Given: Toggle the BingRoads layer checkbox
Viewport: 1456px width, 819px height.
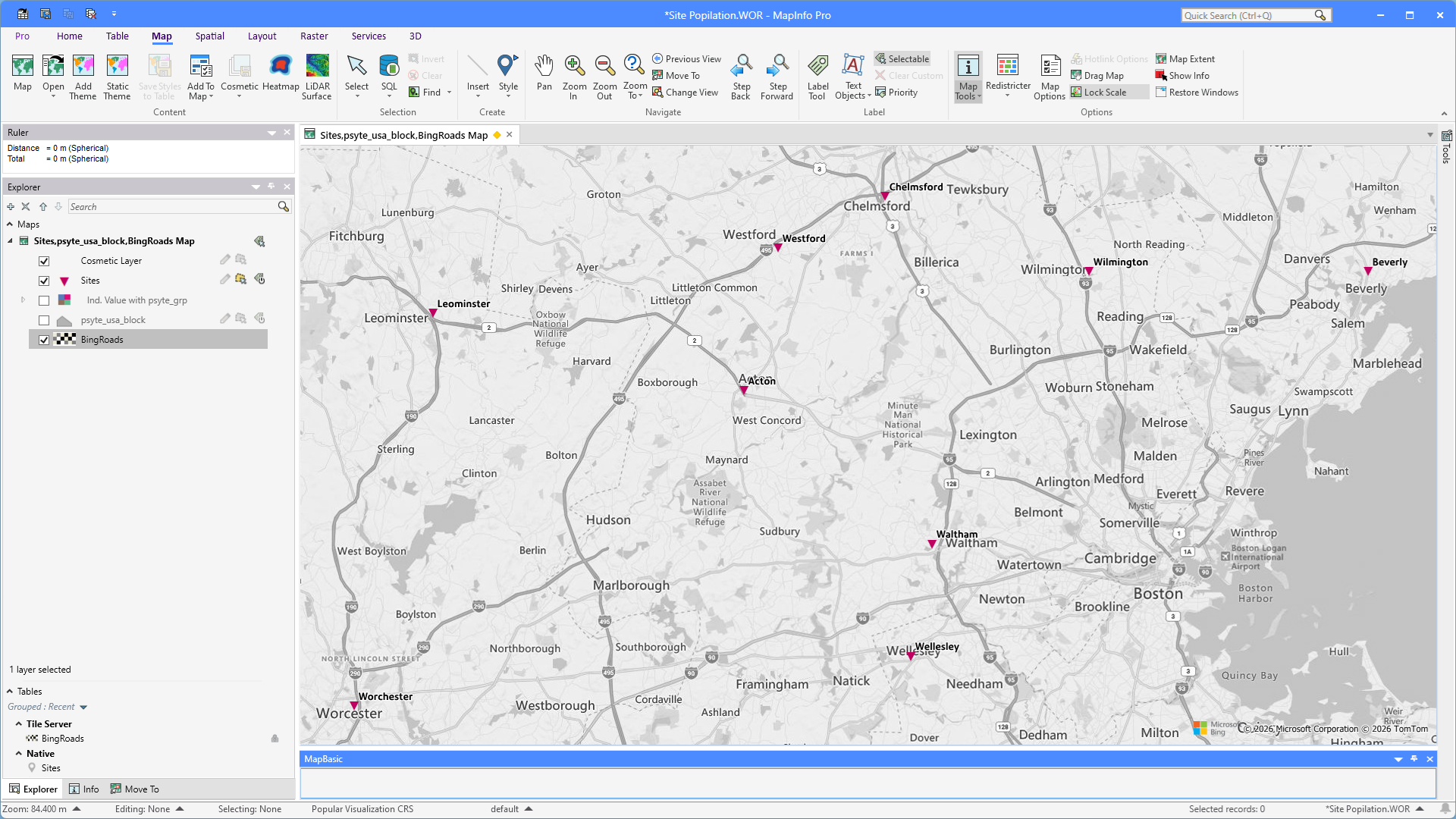Looking at the screenshot, I should (44, 340).
